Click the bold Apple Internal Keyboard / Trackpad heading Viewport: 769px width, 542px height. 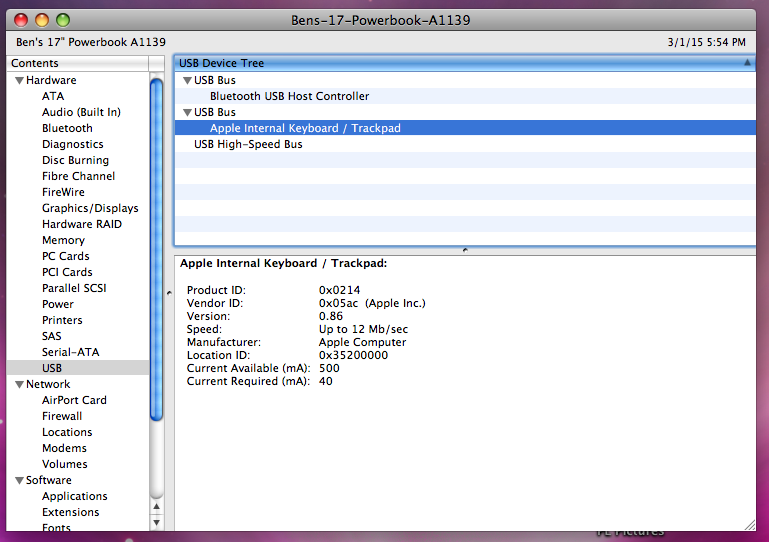(x=283, y=263)
